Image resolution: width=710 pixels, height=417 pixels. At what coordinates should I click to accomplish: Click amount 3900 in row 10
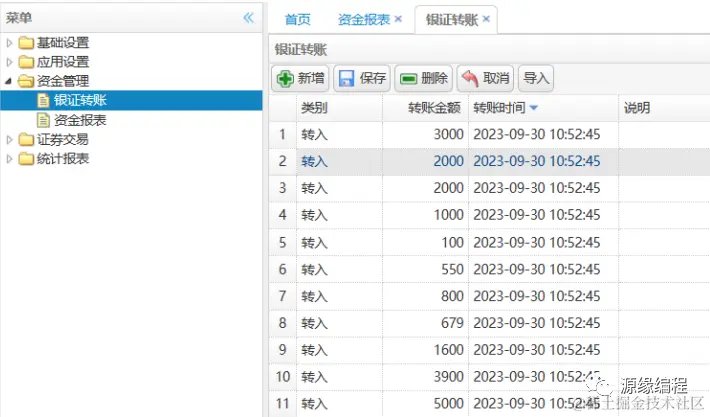(x=448, y=377)
